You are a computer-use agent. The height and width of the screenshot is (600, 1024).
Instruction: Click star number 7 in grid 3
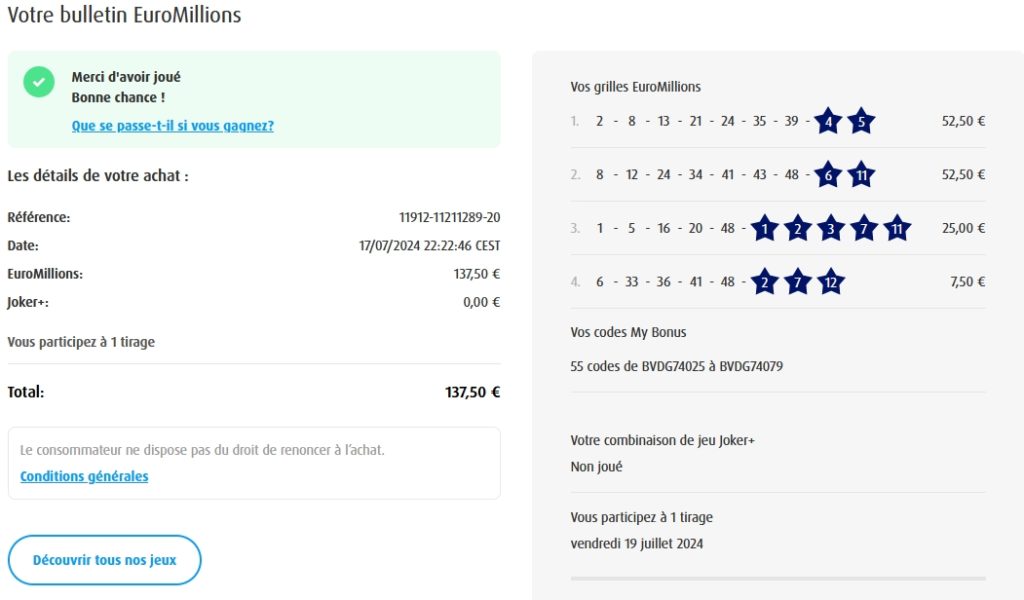coord(864,228)
